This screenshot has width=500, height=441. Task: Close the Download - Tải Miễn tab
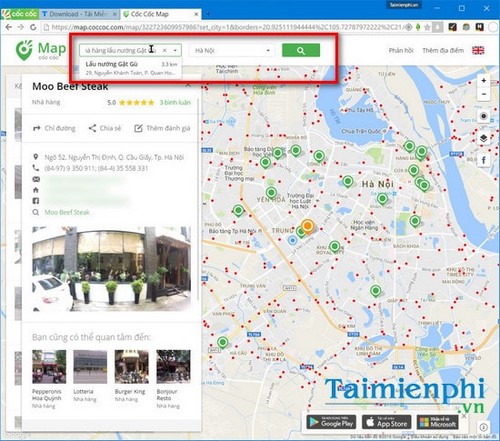tap(115, 14)
